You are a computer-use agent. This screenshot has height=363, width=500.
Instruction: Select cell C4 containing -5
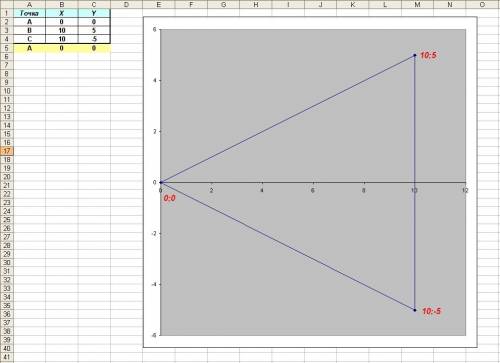(94, 39)
